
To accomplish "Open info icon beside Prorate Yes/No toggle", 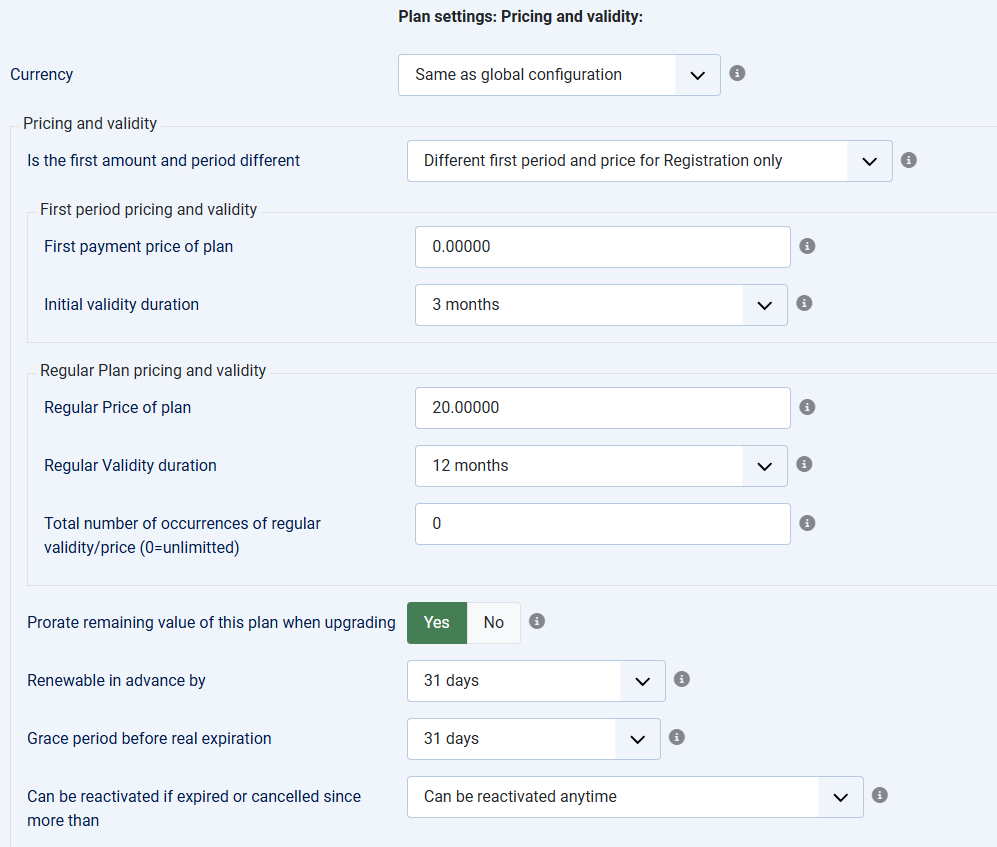I will click(537, 621).
